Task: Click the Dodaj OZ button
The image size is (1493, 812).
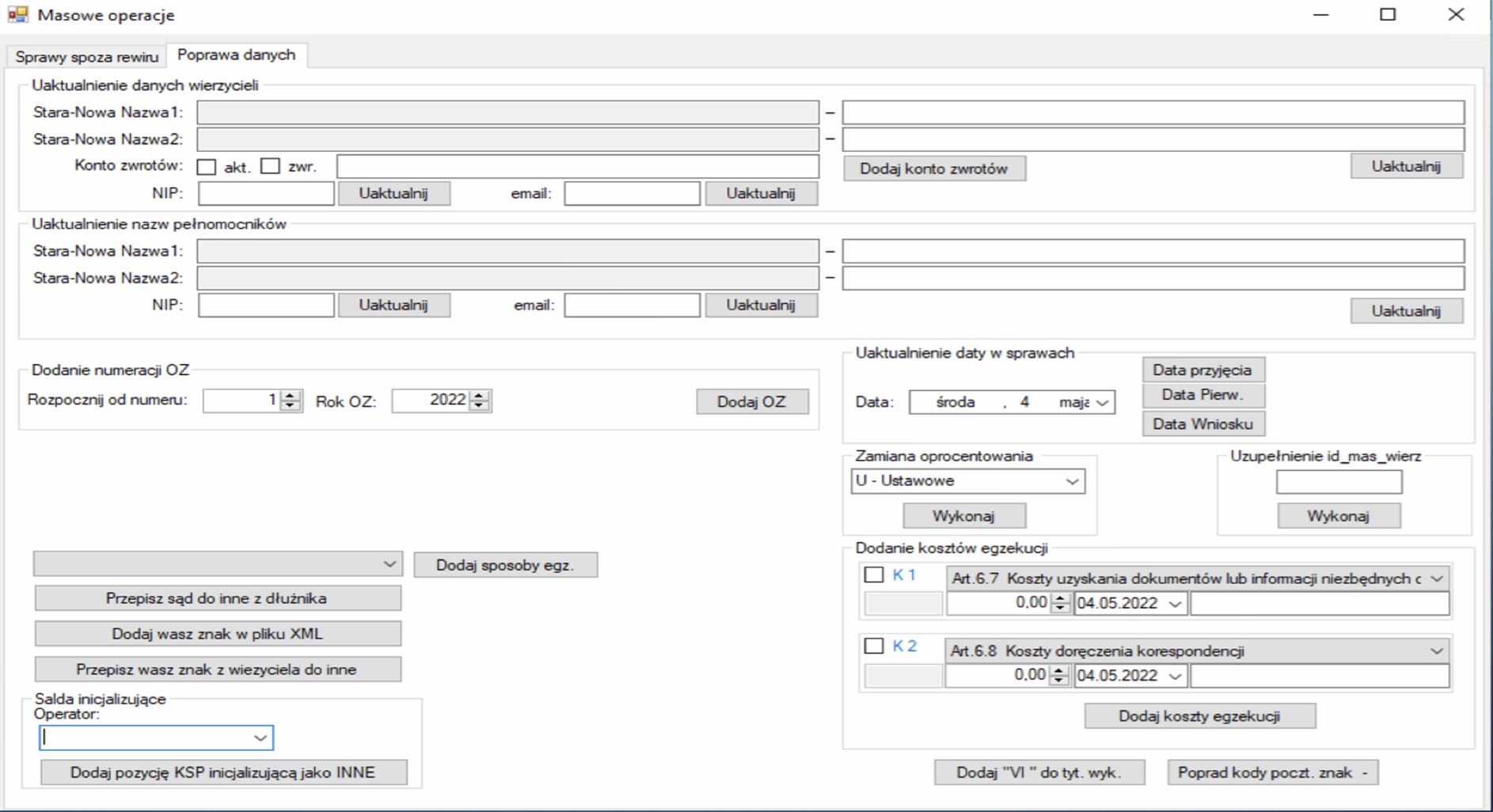Action: click(x=751, y=402)
